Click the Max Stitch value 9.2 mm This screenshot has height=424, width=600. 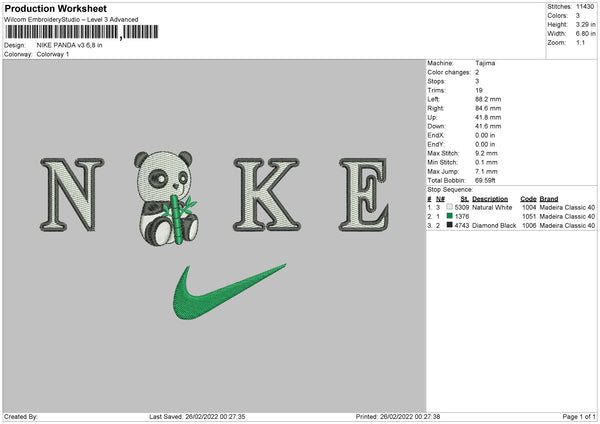point(486,153)
